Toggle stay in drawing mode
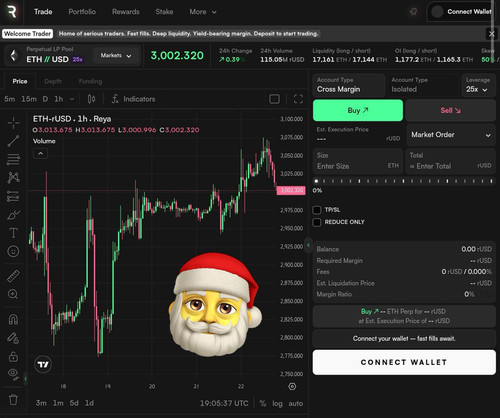 click(13, 338)
